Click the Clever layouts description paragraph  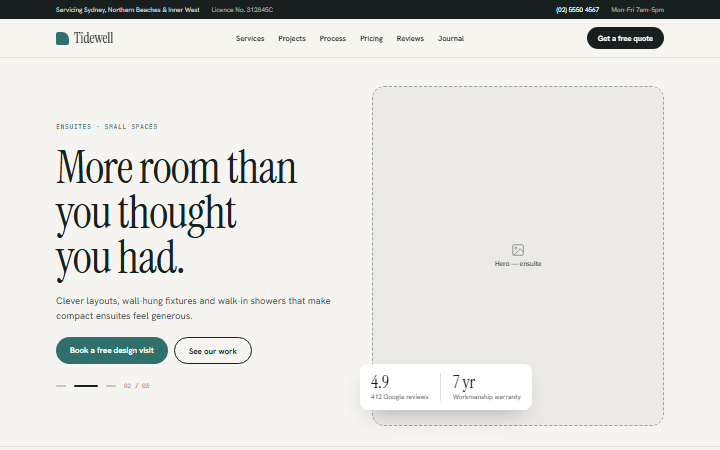(x=193, y=308)
